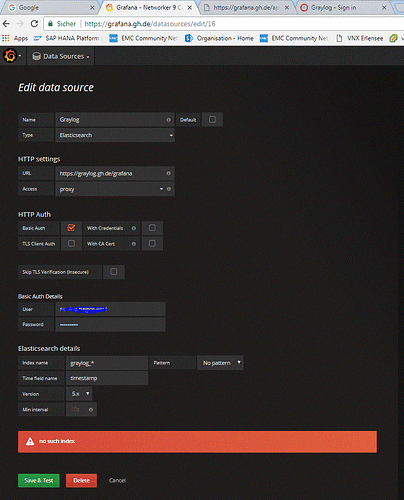The width and height of the screenshot is (404, 500).
Task: Open Organisation - Home bookmark
Action: tap(220, 38)
